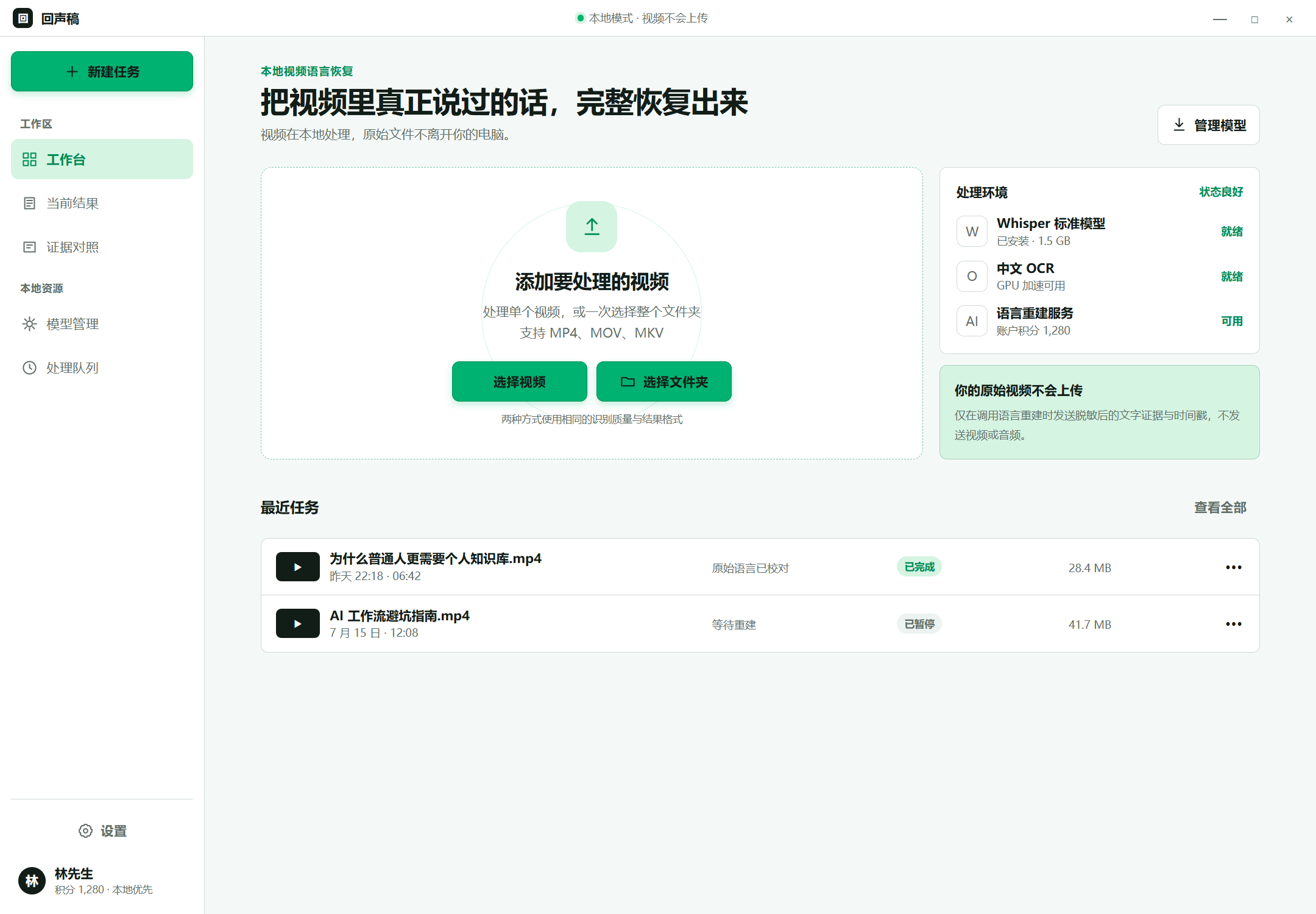
Task: Click the 已暂停 status badge
Action: [919, 624]
